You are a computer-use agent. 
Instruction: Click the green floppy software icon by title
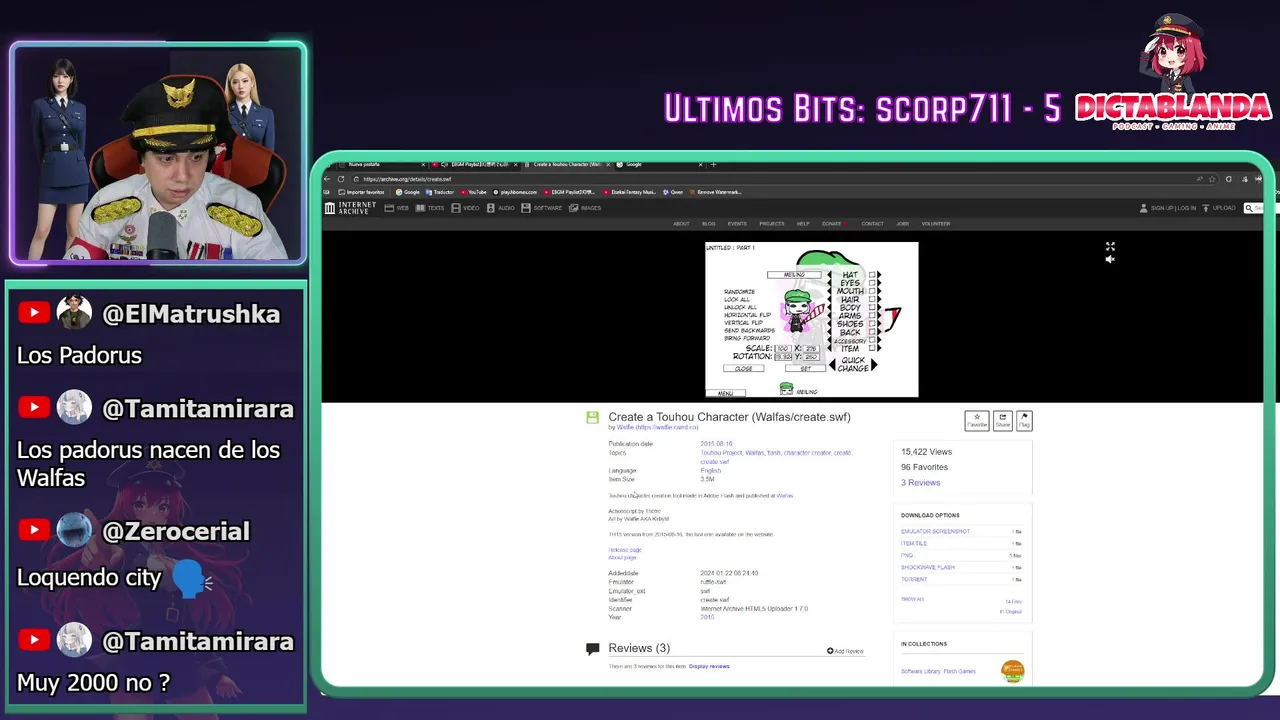point(592,417)
